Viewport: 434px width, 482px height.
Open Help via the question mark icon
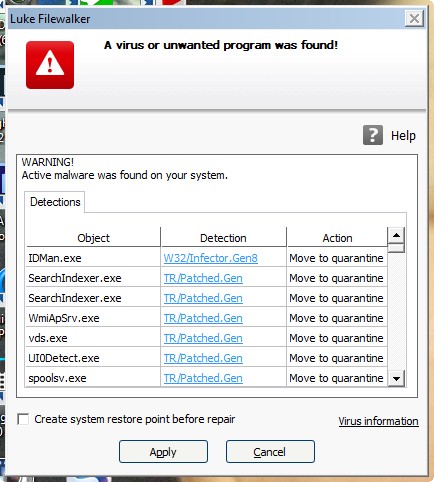373,135
